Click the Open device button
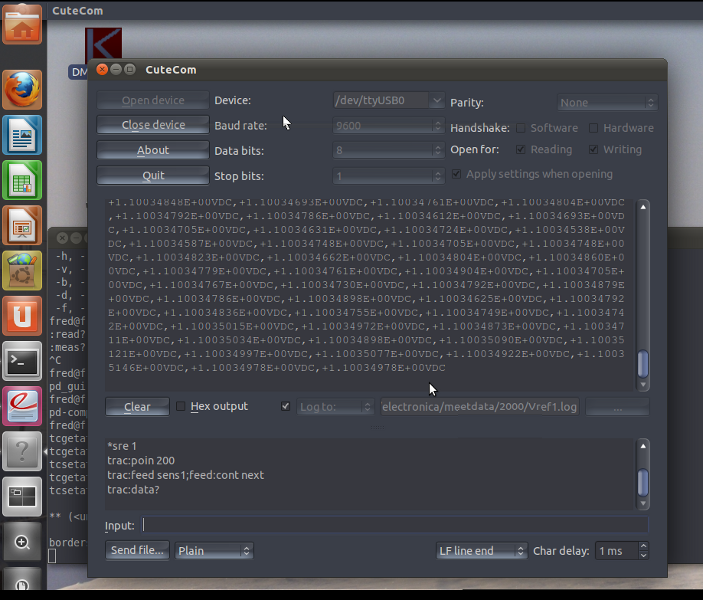 point(153,100)
